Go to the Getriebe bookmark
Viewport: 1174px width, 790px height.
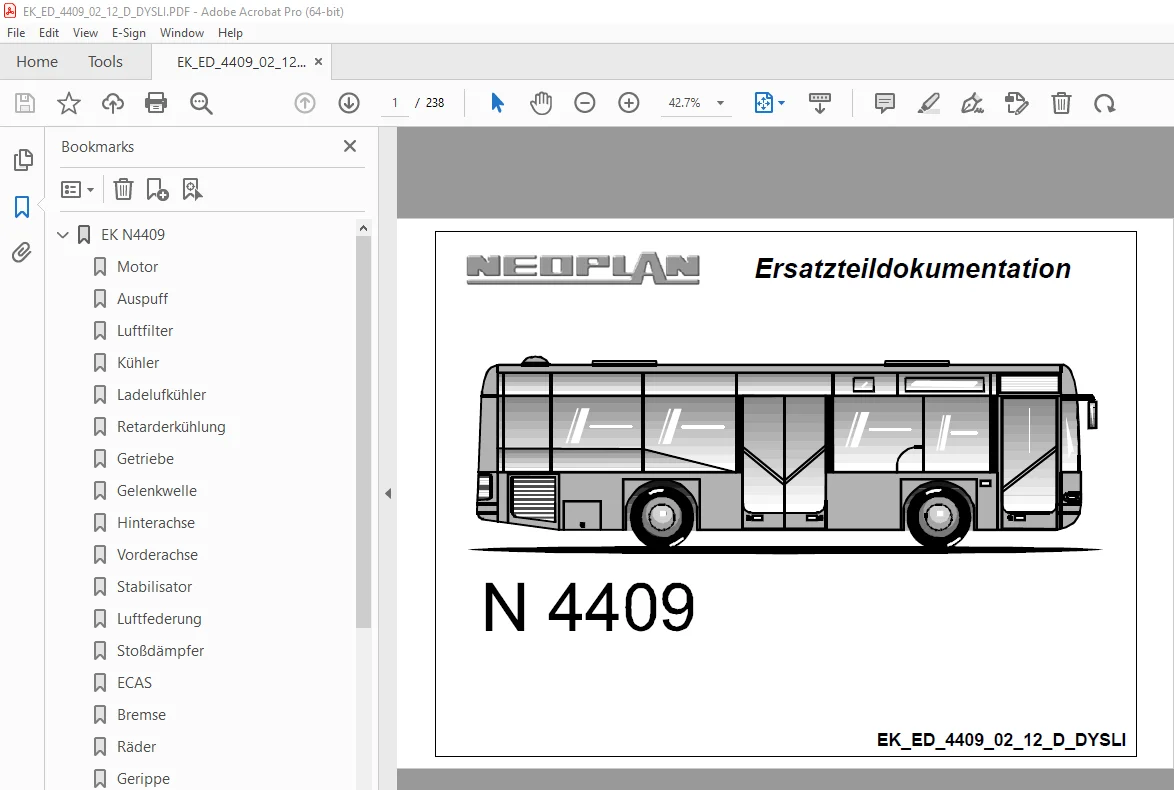[145, 458]
